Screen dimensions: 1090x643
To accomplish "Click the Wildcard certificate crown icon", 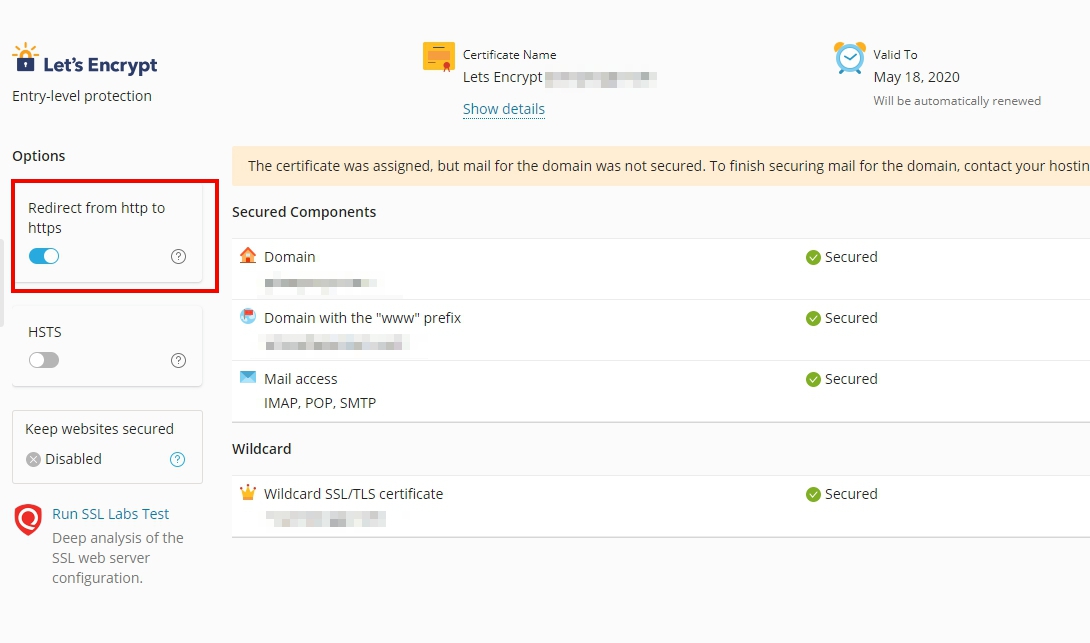I will 248,493.
